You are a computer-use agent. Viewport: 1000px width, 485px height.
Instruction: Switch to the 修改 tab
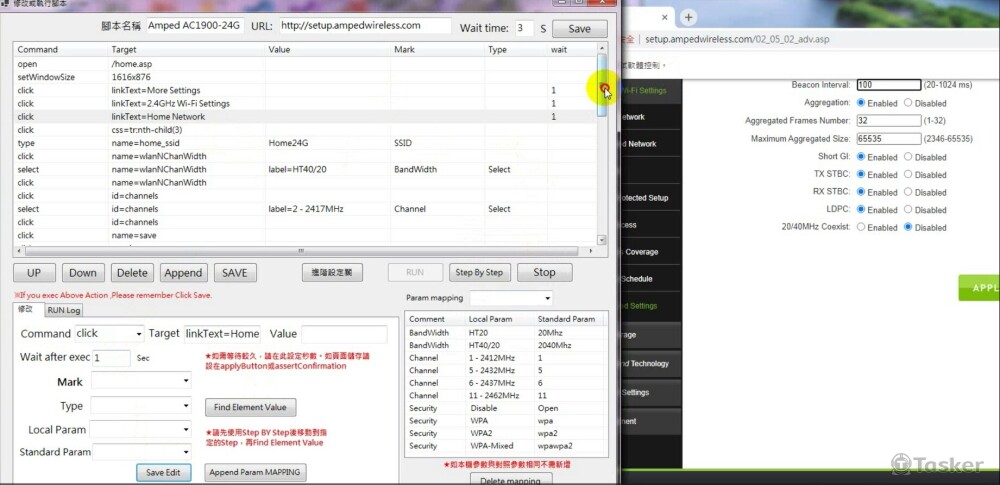coord(28,310)
